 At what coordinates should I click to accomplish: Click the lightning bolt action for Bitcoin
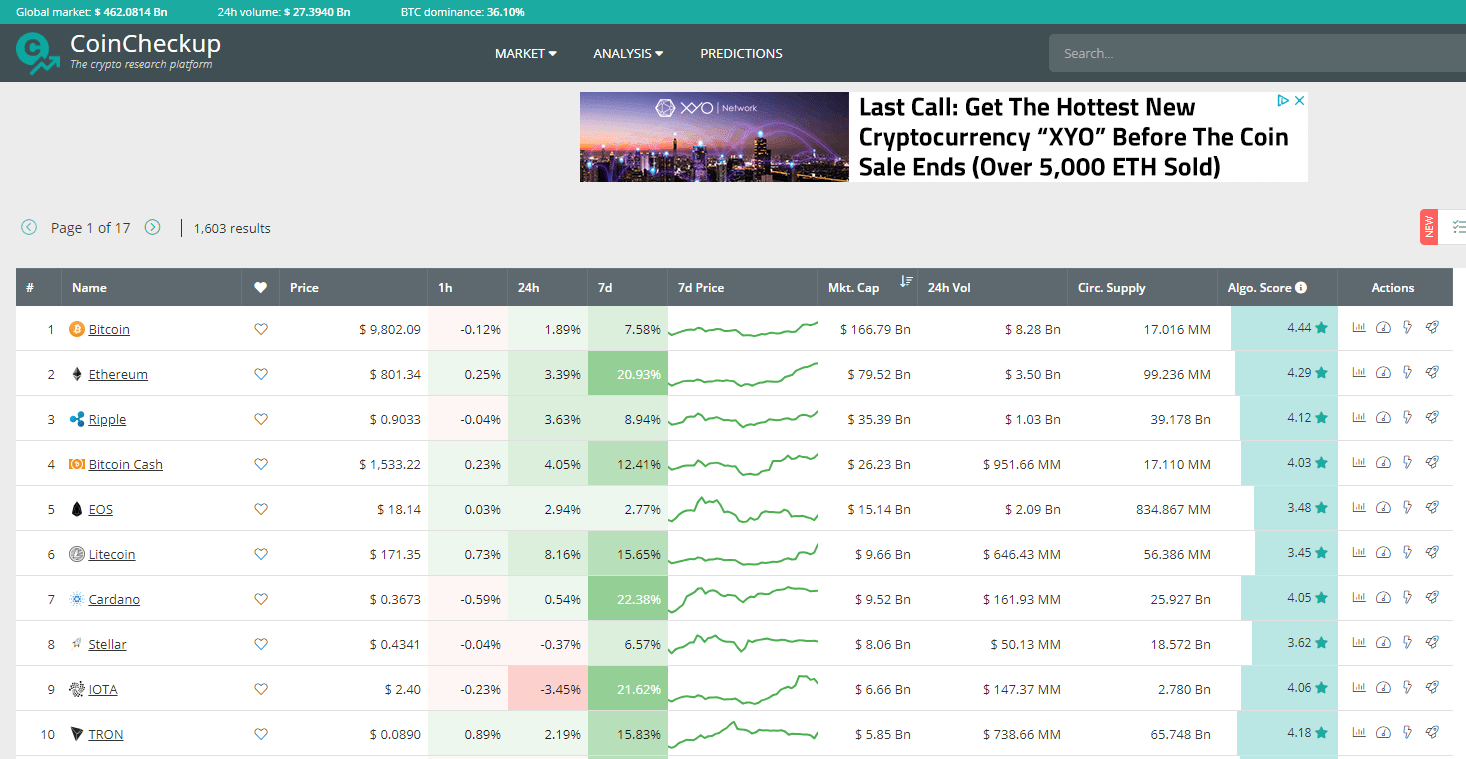coord(1408,327)
